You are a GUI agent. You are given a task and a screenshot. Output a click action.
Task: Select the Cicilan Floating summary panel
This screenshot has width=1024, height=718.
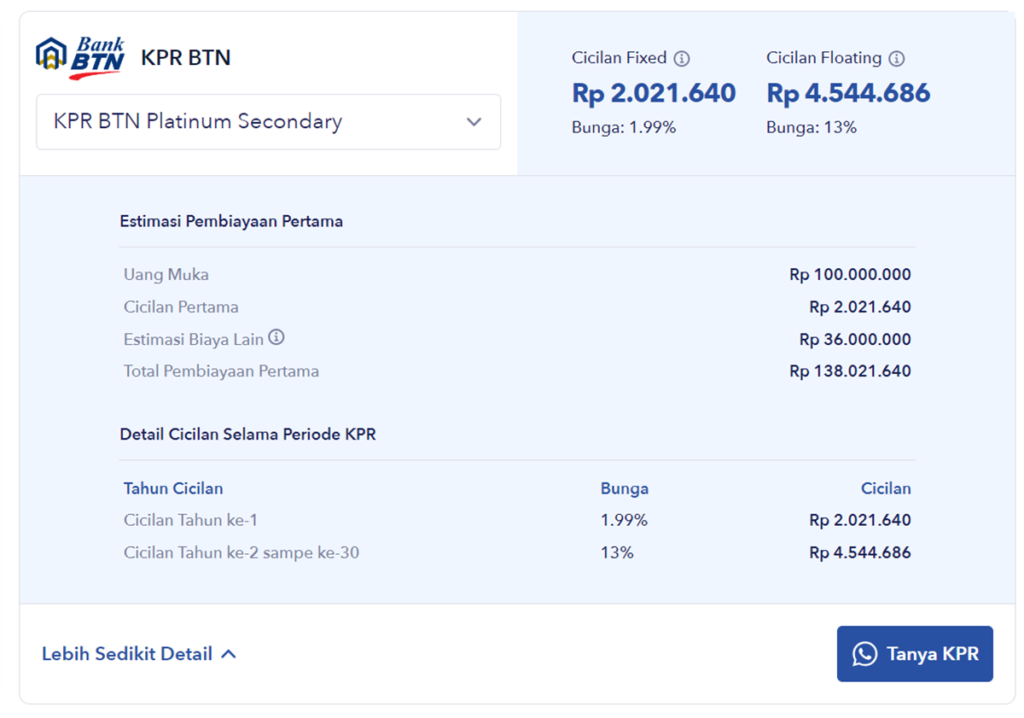pyautogui.click(x=847, y=90)
